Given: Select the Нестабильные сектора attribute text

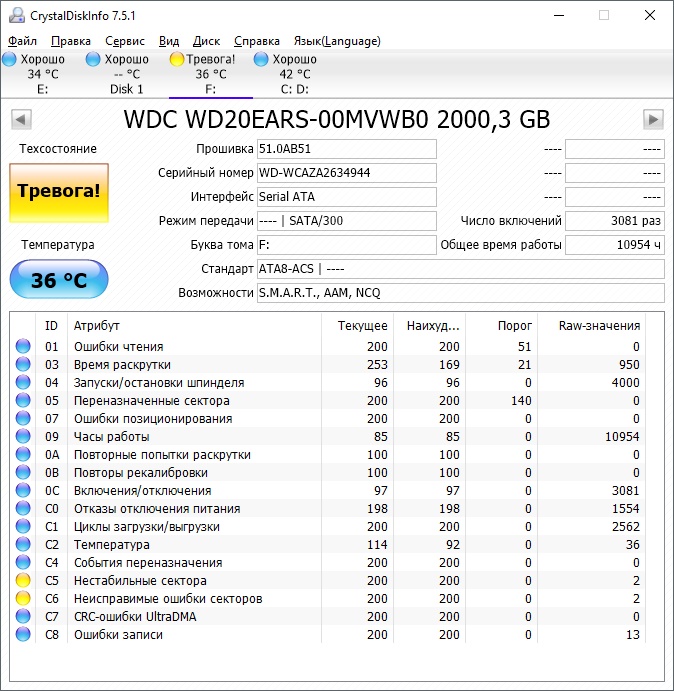Looking at the screenshot, I should [140, 581].
